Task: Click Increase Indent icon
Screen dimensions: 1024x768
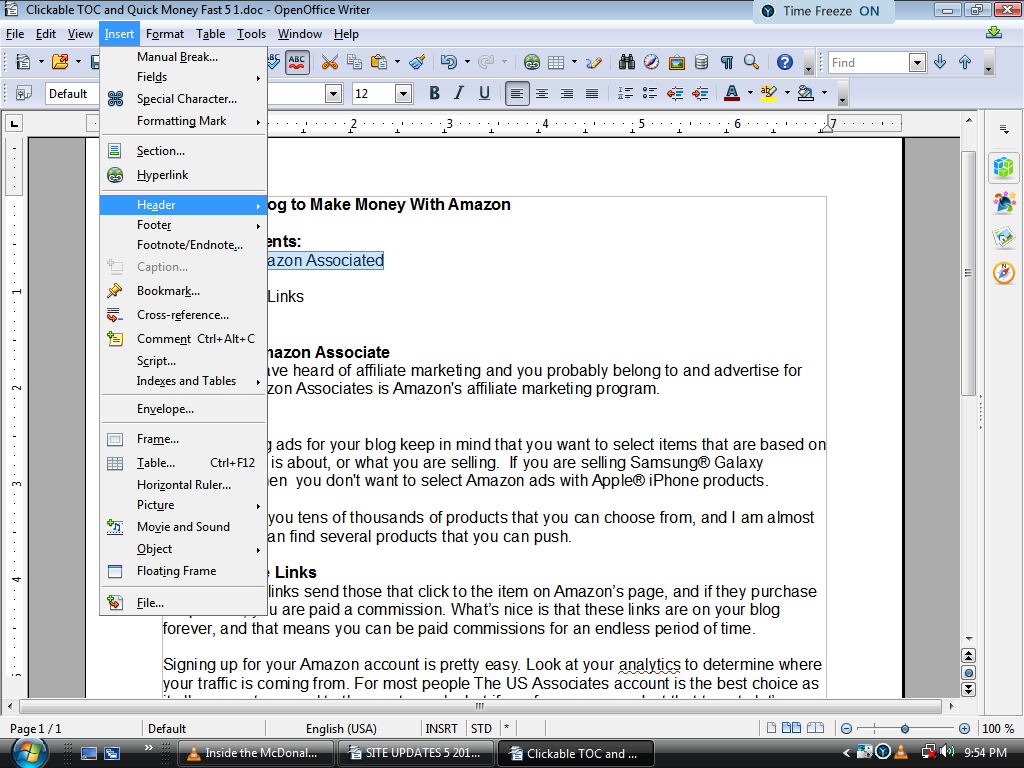Action: point(700,93)
